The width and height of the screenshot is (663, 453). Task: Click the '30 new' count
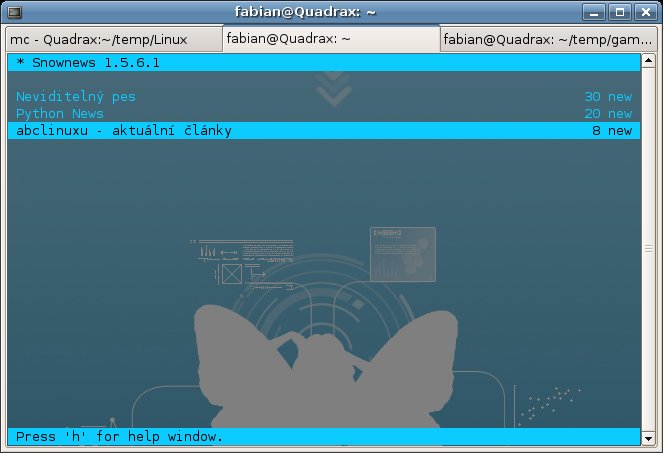(x=608, y=96)
